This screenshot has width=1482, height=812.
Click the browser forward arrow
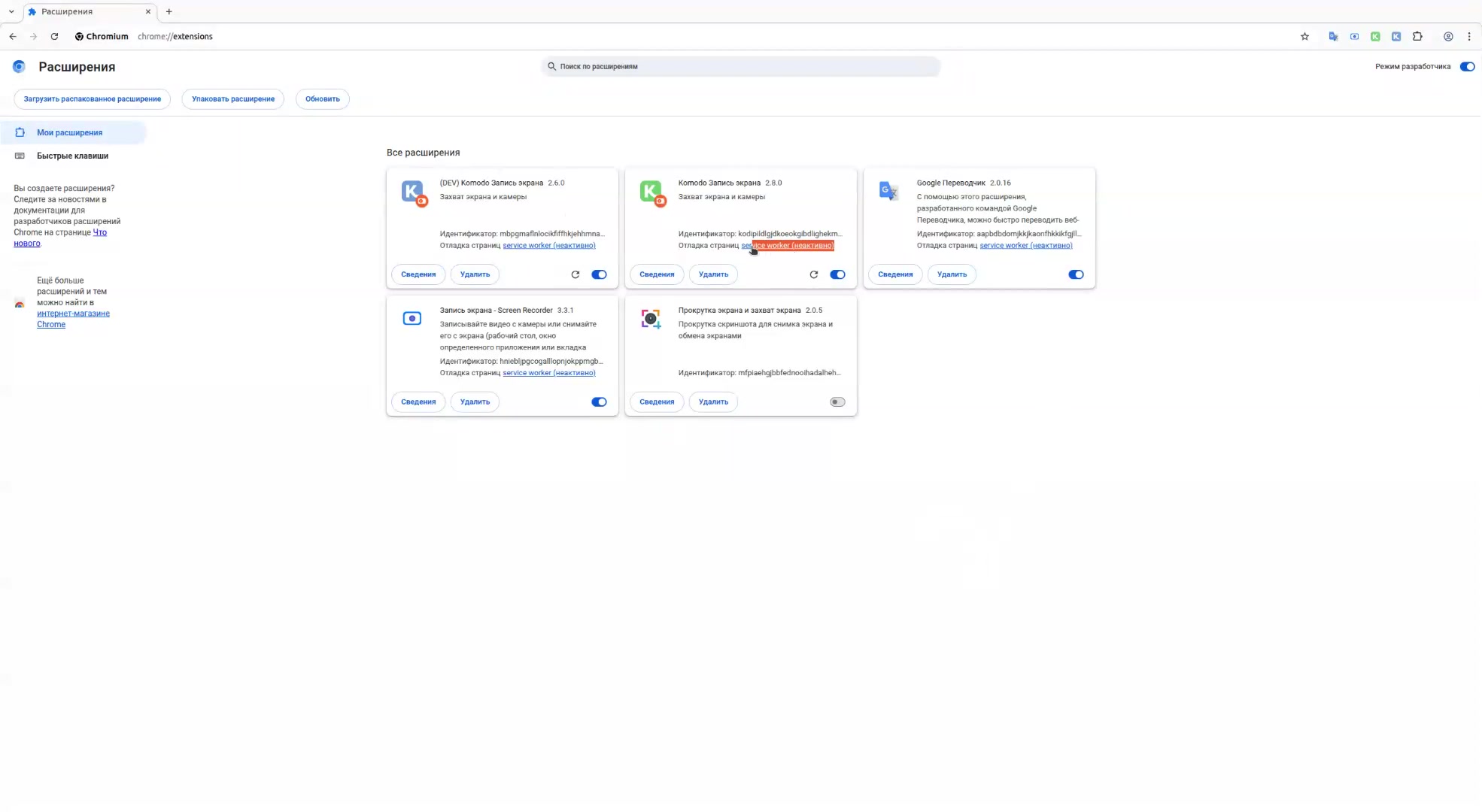click(33, 36)
